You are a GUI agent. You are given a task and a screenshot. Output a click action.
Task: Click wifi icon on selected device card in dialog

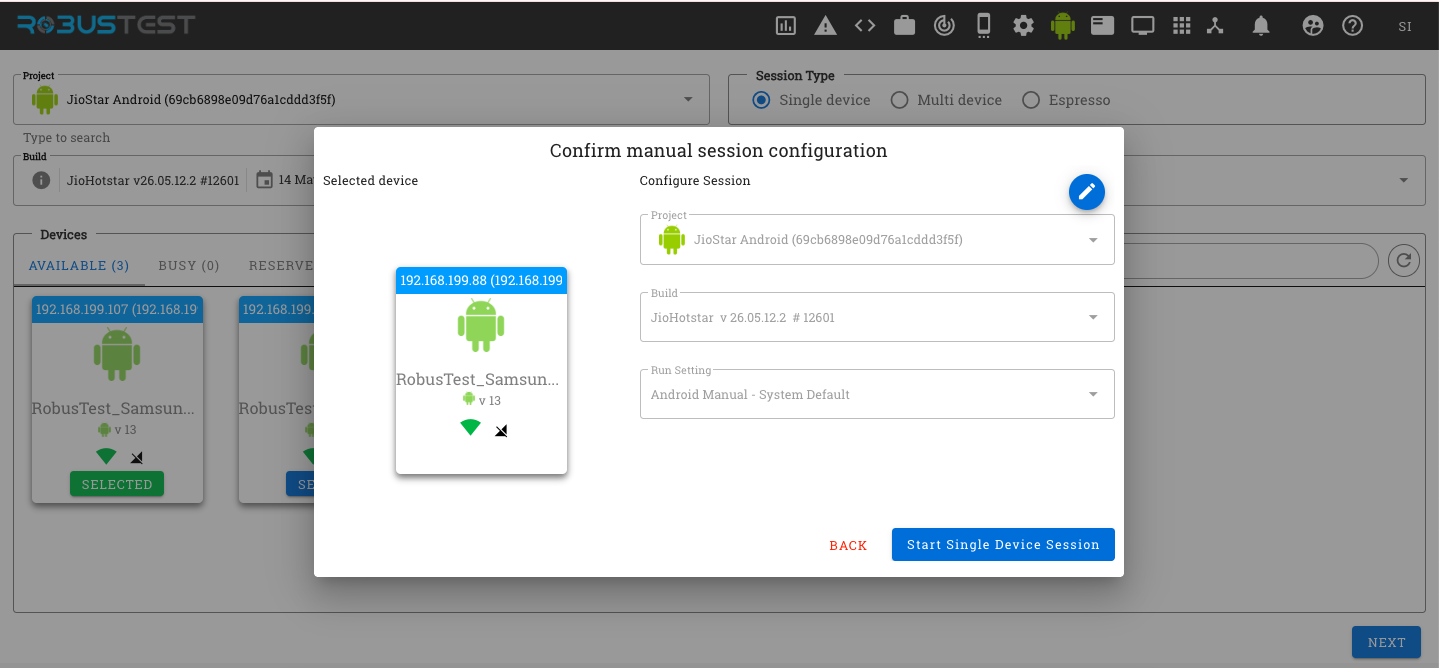(470, 428)
